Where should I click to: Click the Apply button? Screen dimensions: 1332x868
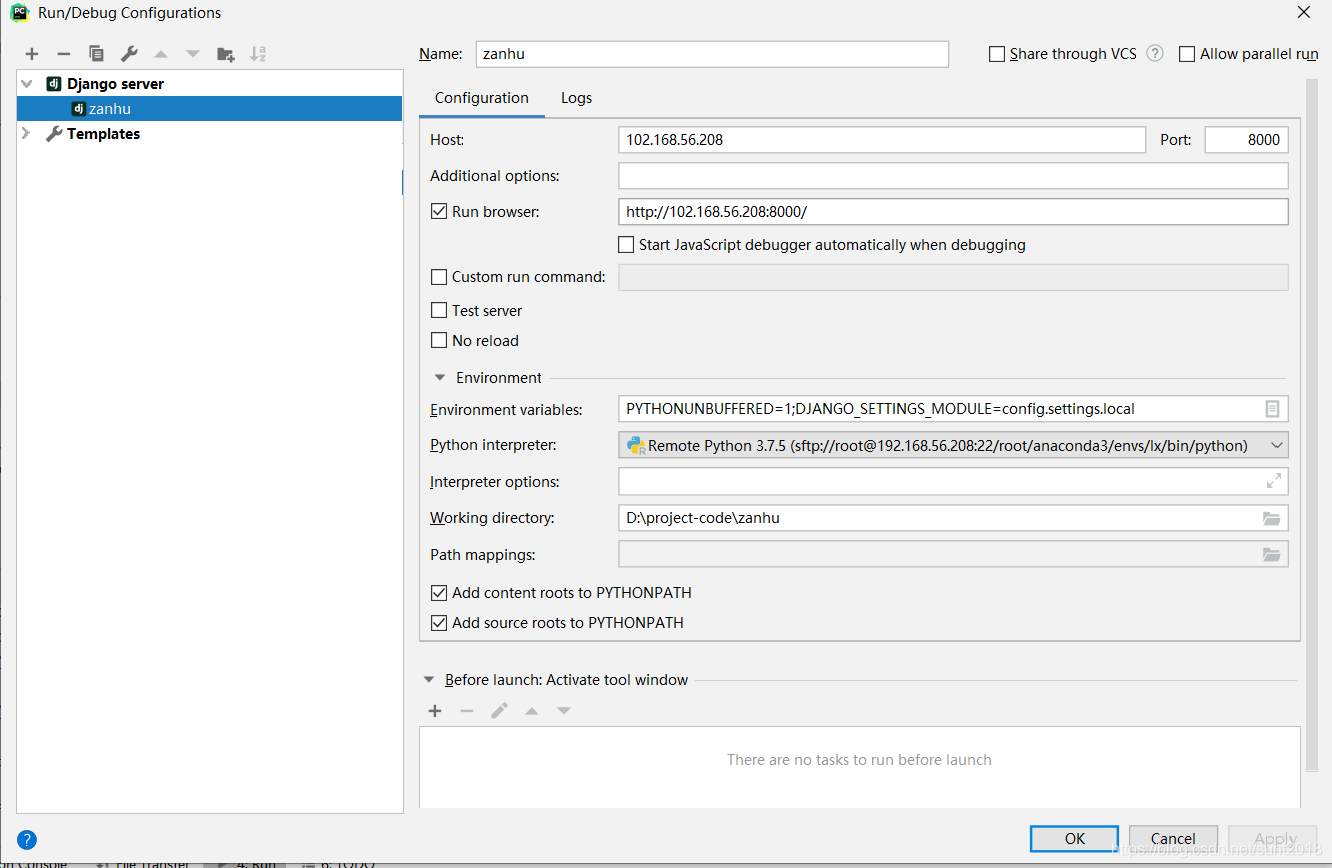pos(1275,839)
